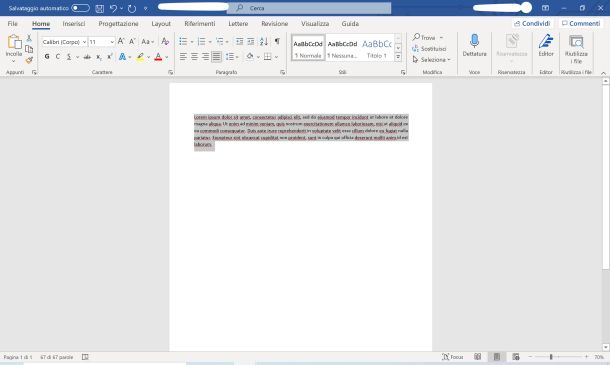Click the bullet list icon
Screen dimensions: 610x365
click(183, 41)
